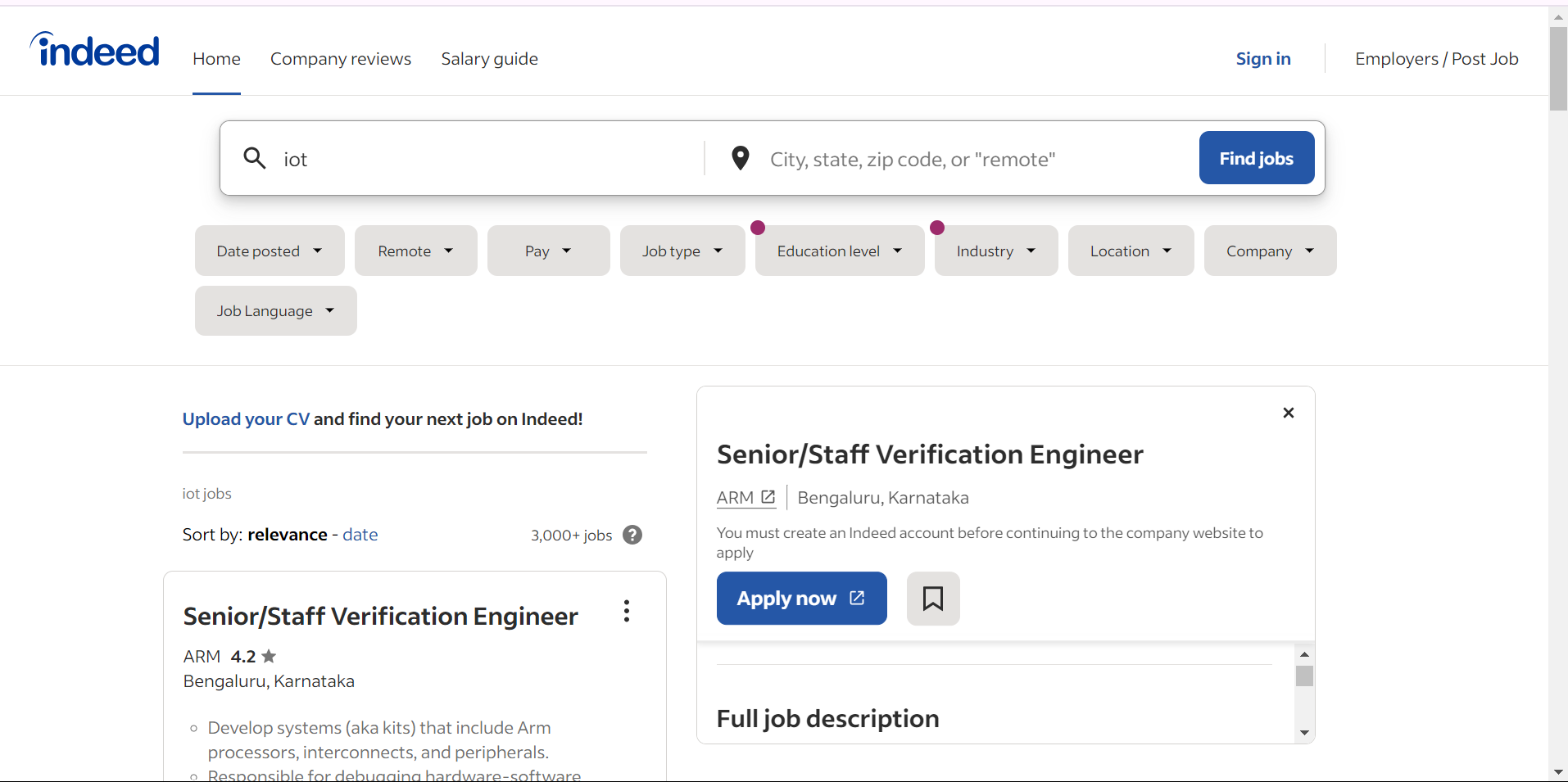
Task: Click the job count help icon
Action: click(x=632, y=535)
